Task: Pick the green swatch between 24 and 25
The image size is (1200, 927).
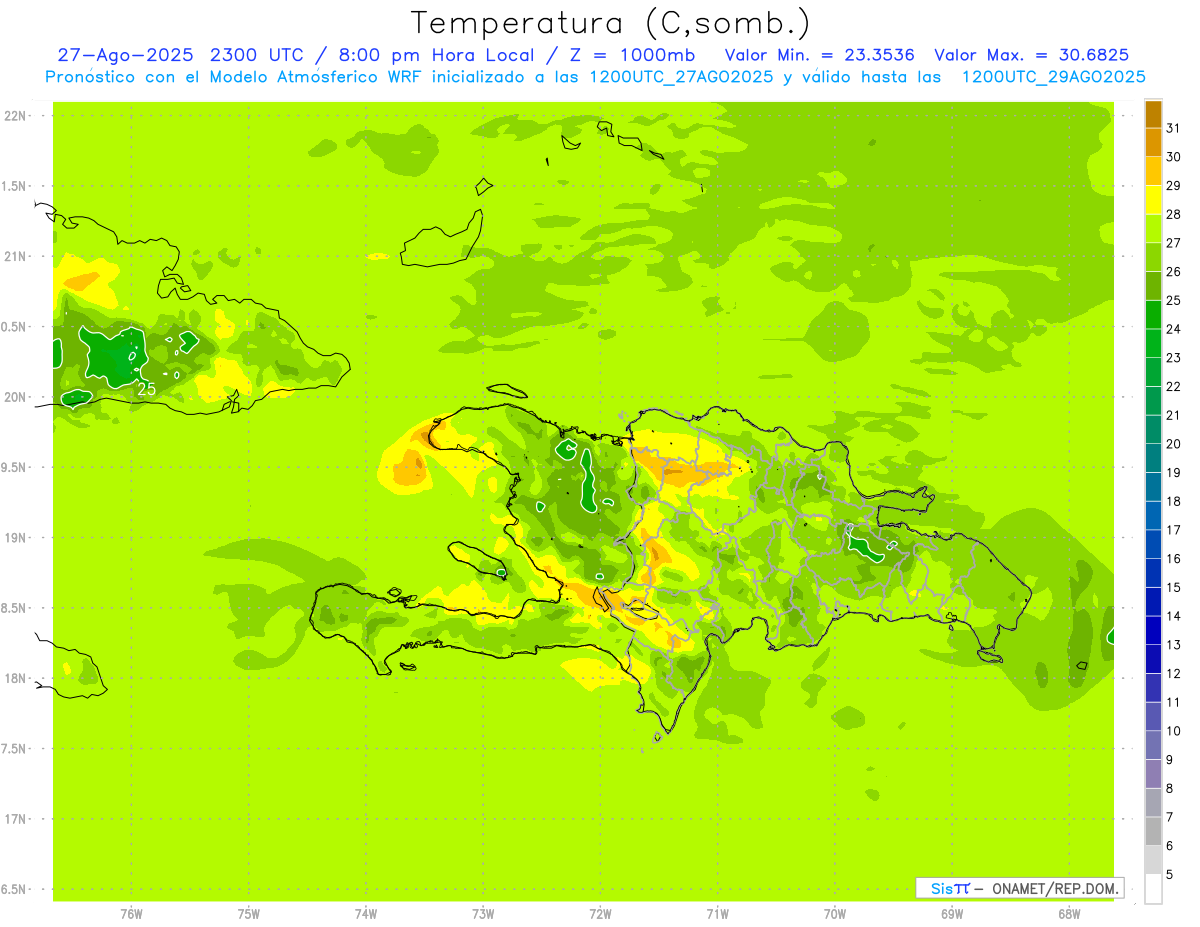Action: [x=1153, y=314]
